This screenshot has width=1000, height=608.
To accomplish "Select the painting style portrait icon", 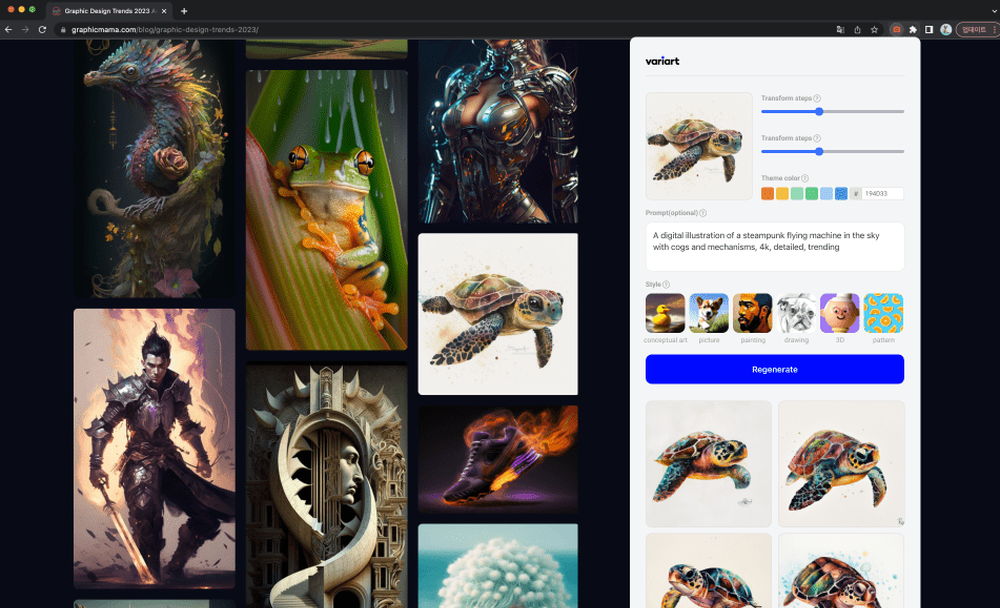I will pyautogui.click(x=753, y=313).
